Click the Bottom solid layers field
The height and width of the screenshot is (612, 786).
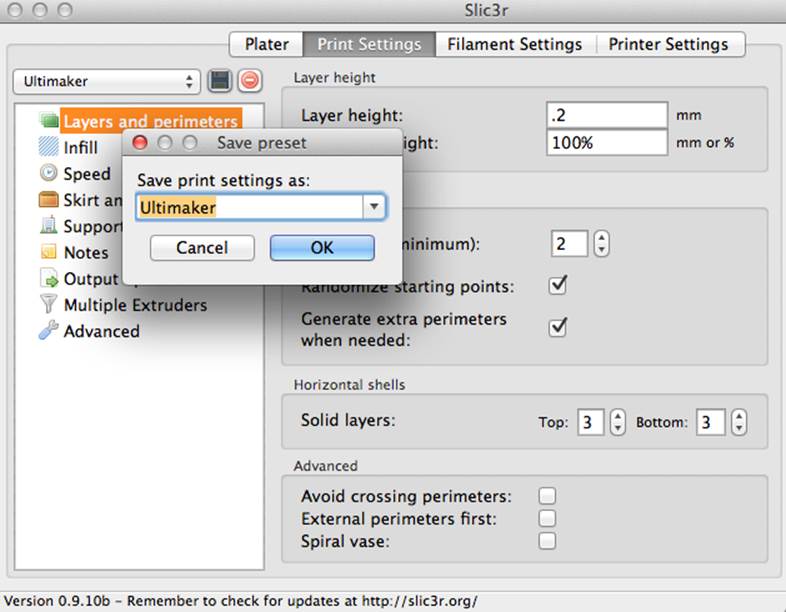pos(710,422)
